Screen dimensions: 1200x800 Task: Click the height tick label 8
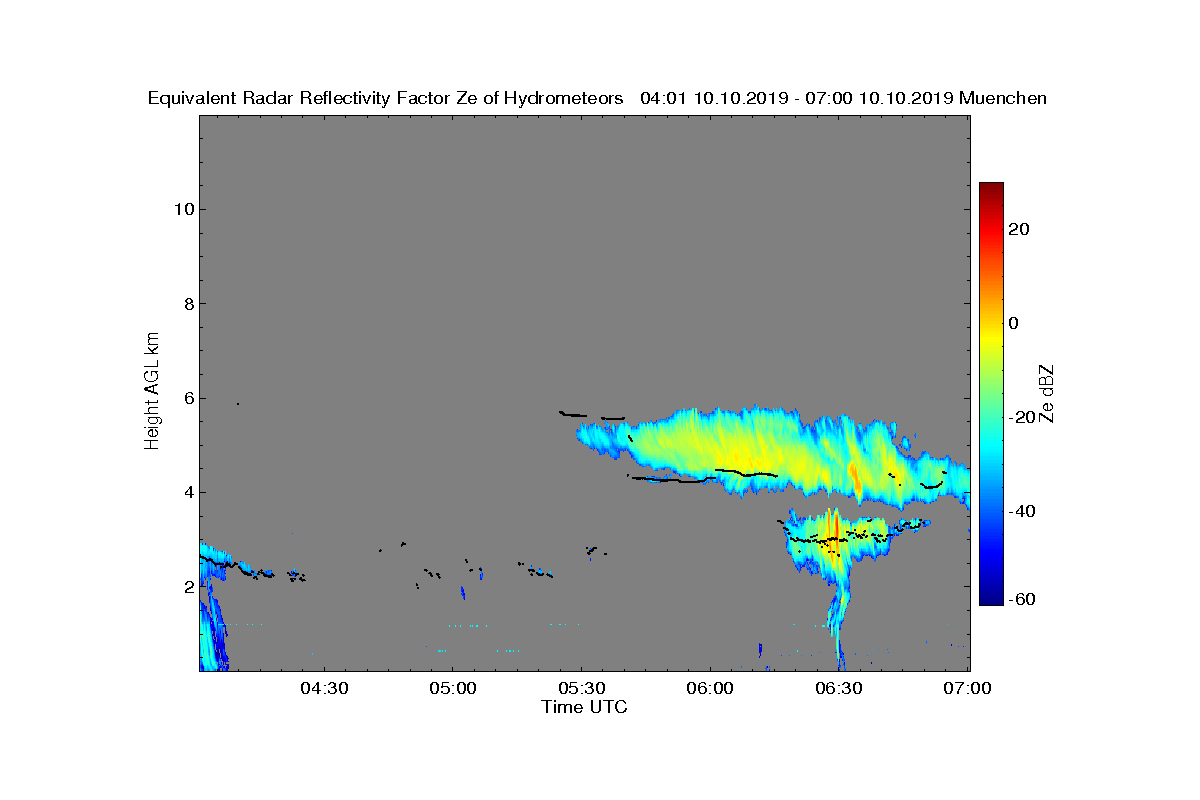187,303
